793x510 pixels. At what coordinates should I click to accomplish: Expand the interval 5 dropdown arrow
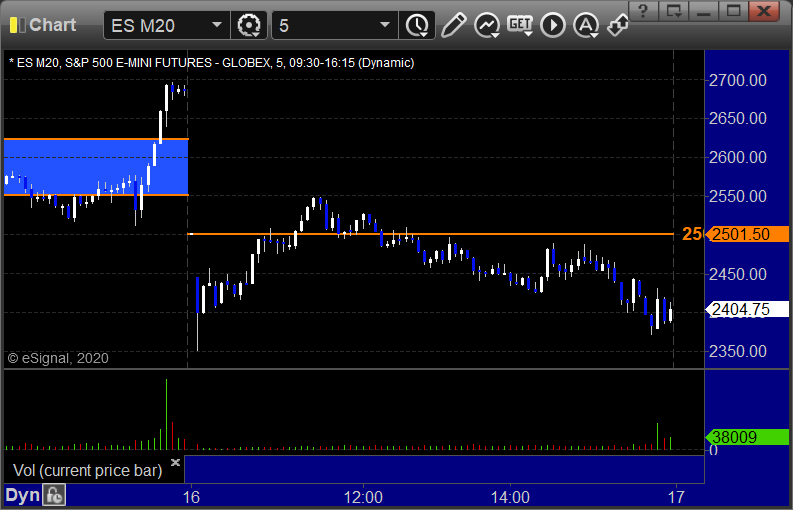point(385,25)
